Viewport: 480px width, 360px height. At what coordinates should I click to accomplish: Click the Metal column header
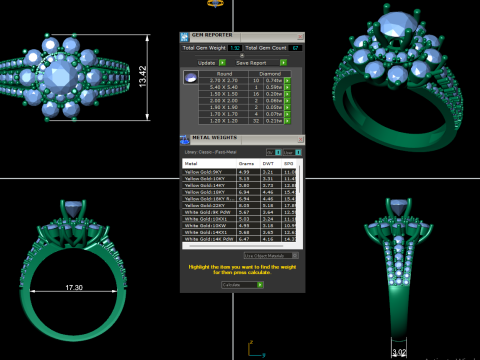[209, 163]
